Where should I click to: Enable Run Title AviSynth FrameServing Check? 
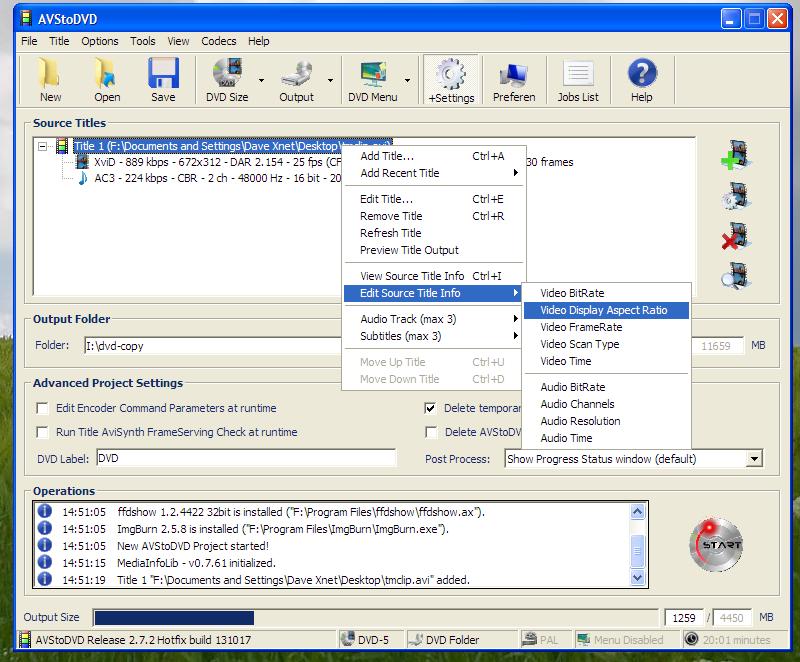43,432
